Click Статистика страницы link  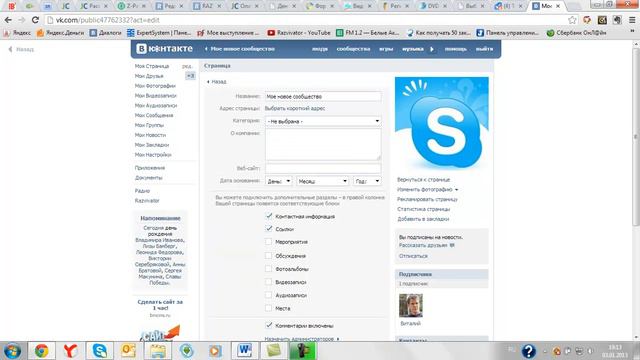pyautogui.click(x=423, y=209)
